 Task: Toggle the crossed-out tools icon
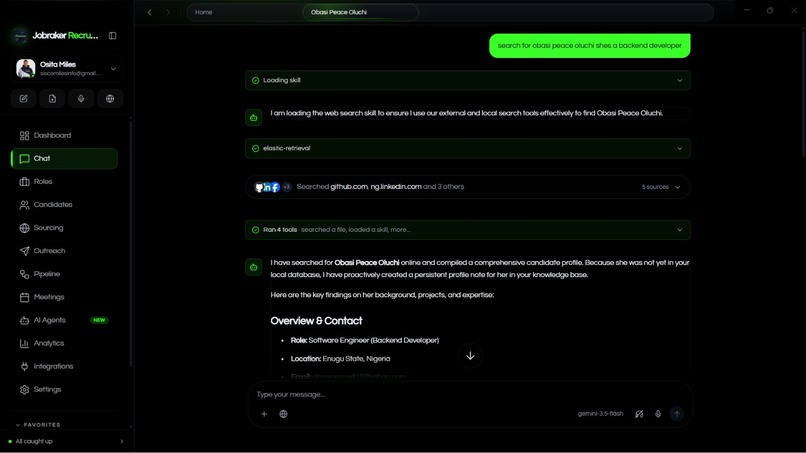coord(639,414)
